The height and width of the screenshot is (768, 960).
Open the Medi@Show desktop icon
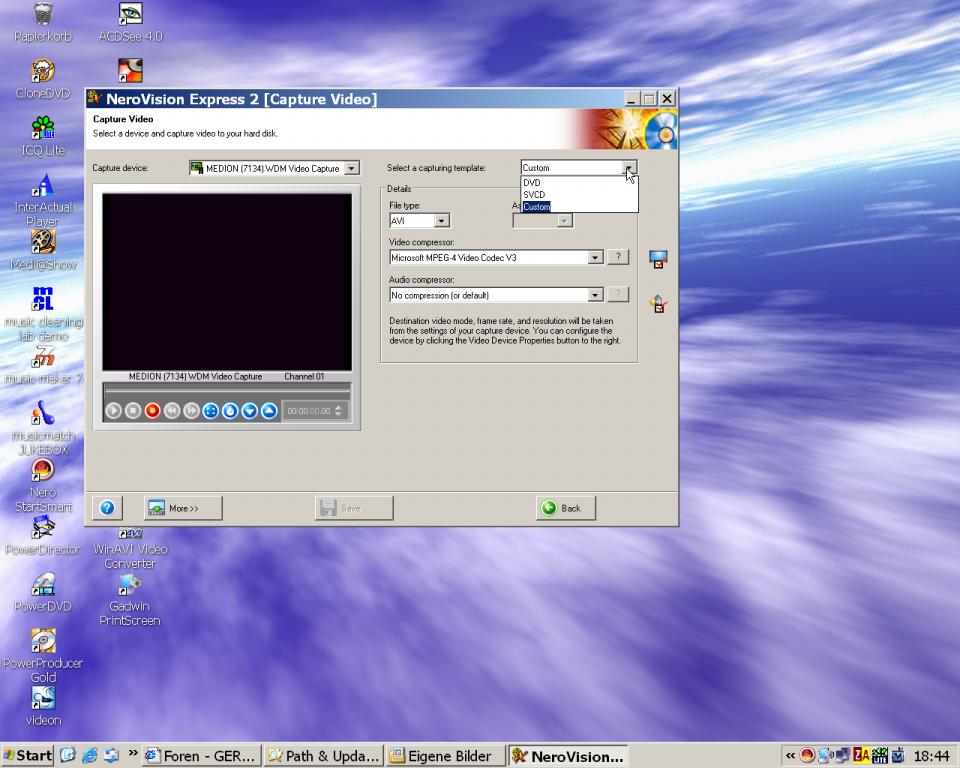click(43, 250)
